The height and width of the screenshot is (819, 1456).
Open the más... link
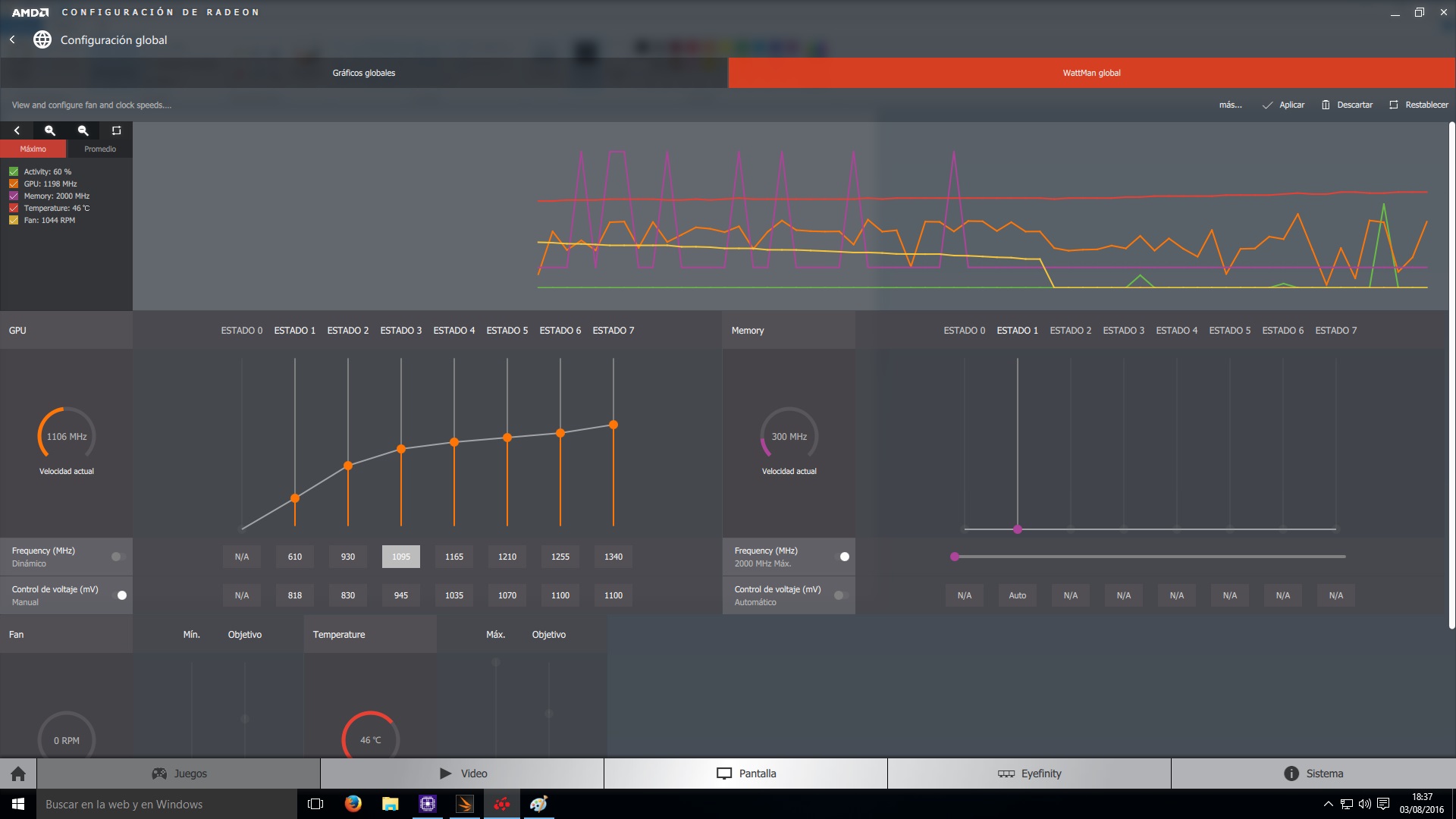(x=1230, y=105)
